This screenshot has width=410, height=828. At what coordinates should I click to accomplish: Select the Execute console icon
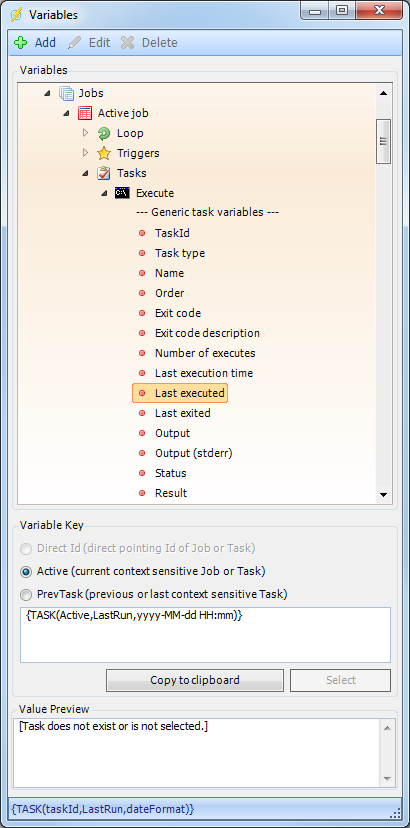tap(123, 193)
